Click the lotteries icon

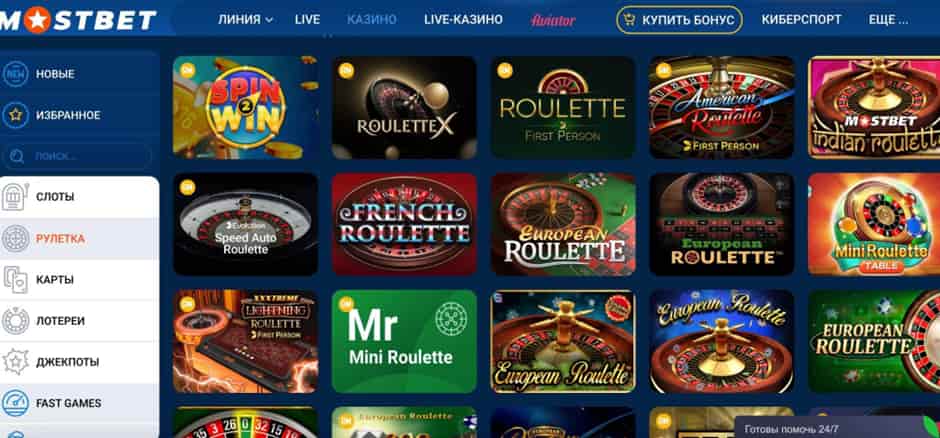click(16, 321)
